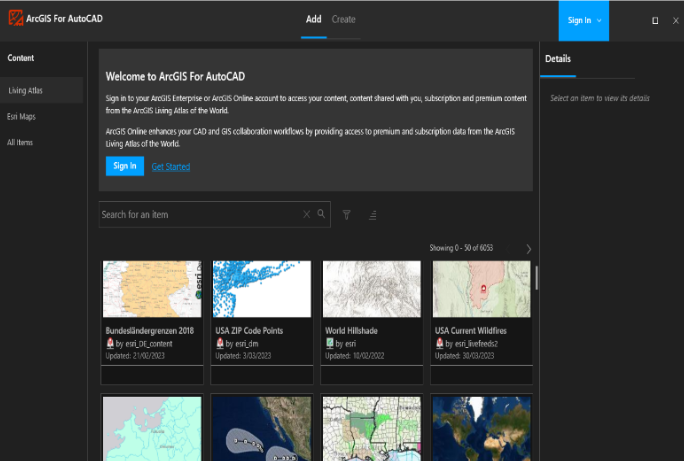
Task: Open Living Atlas content category
Action: tap(26, 91)
